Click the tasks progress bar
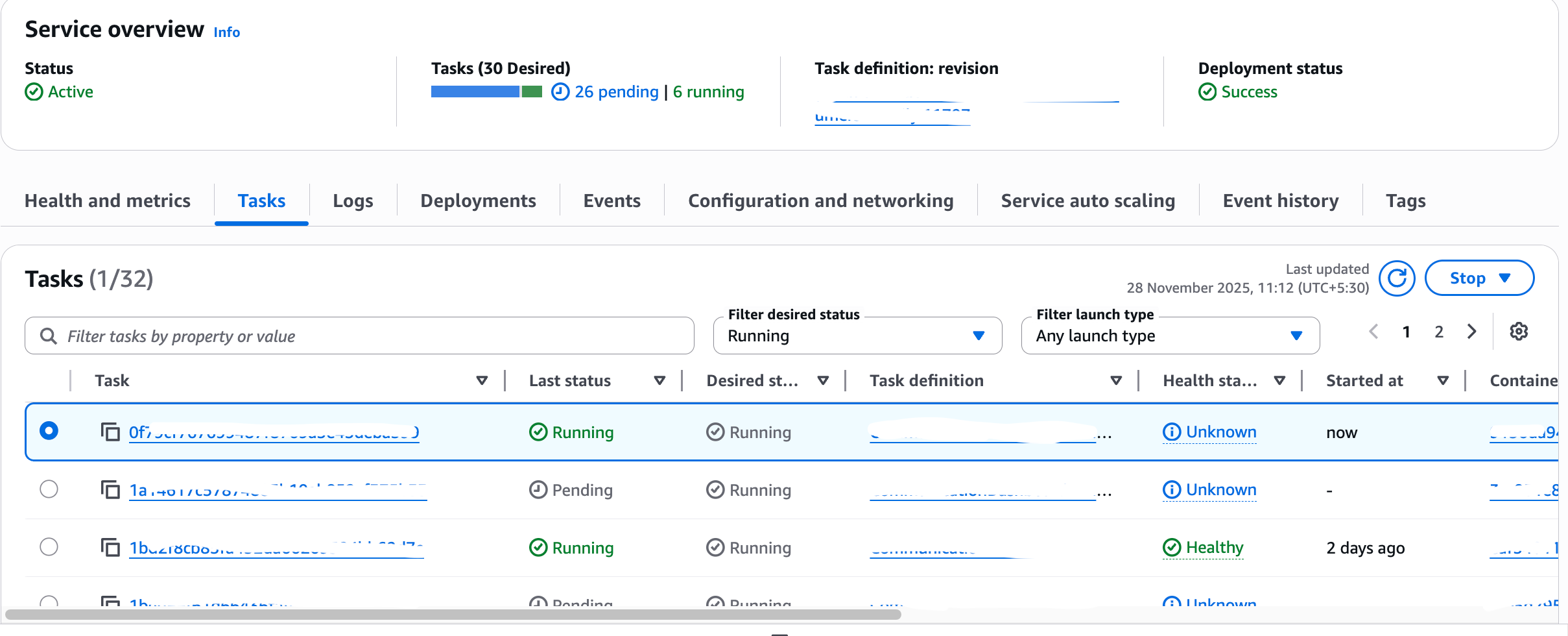 tap(486, 92)
